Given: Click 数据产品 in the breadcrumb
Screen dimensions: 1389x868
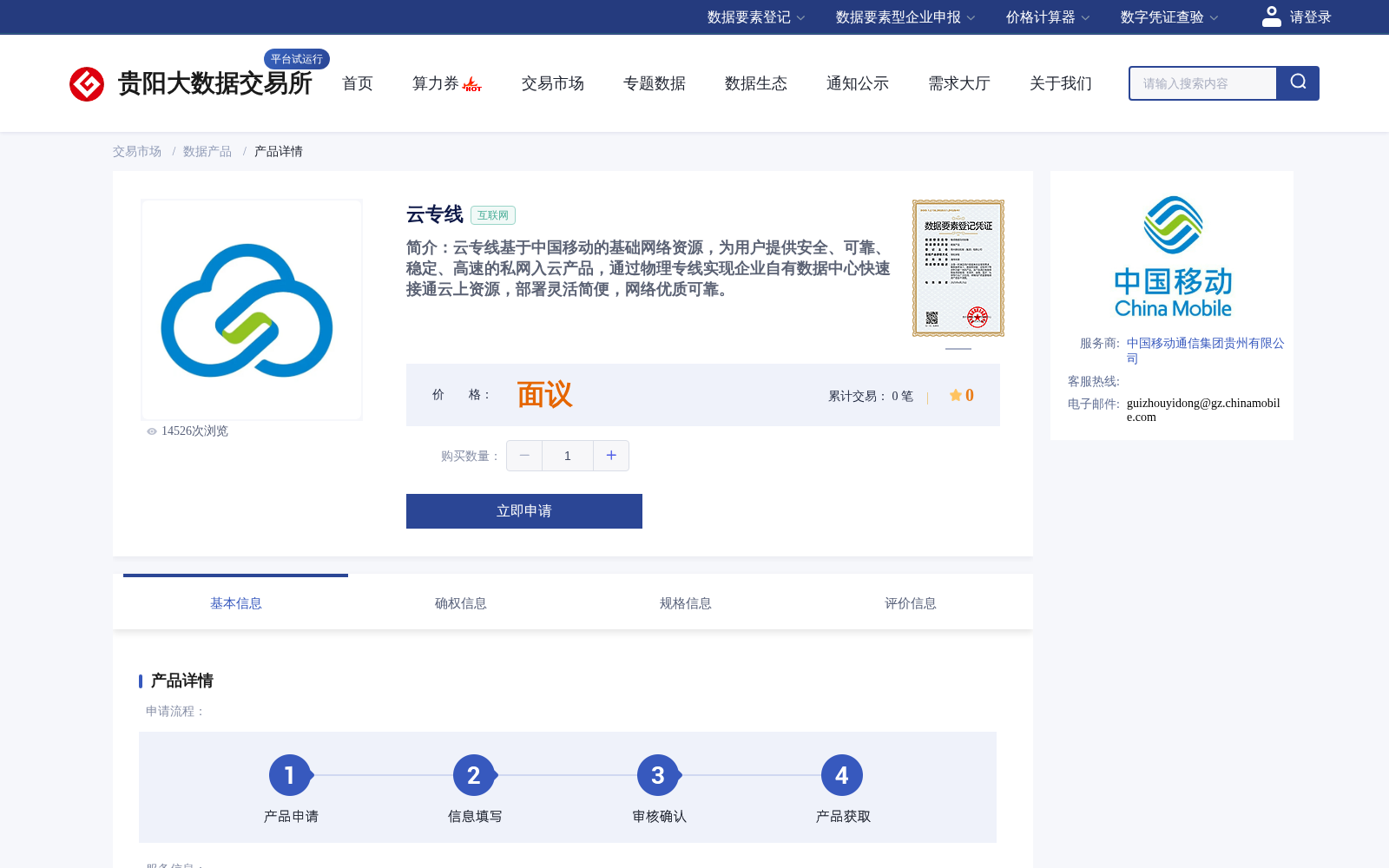Looking at the screenshot, I should coord(207,151).
